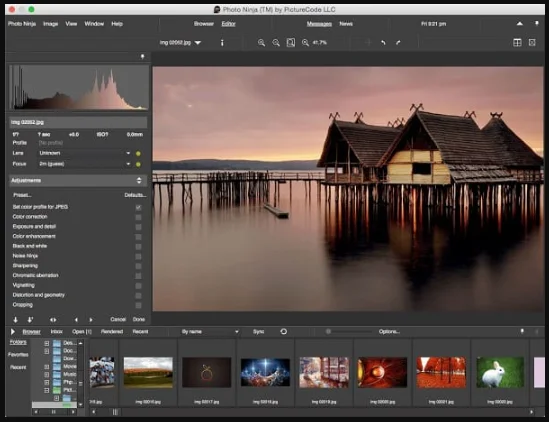This screenshot has width=549, height=422.
Task: Select the dark apple logo thumbnail
Action: click(207, 372)
